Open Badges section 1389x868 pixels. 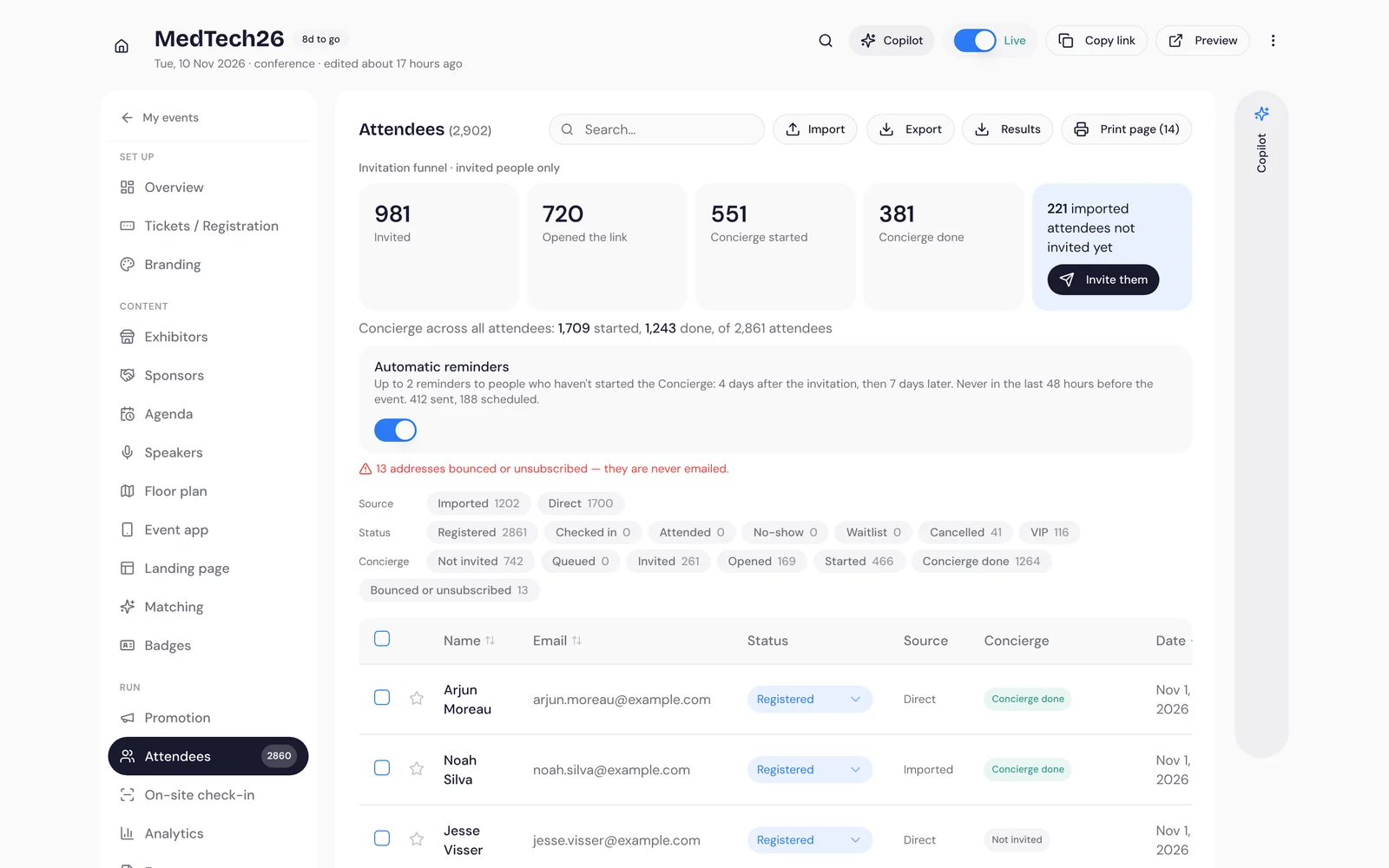point(208,646)
